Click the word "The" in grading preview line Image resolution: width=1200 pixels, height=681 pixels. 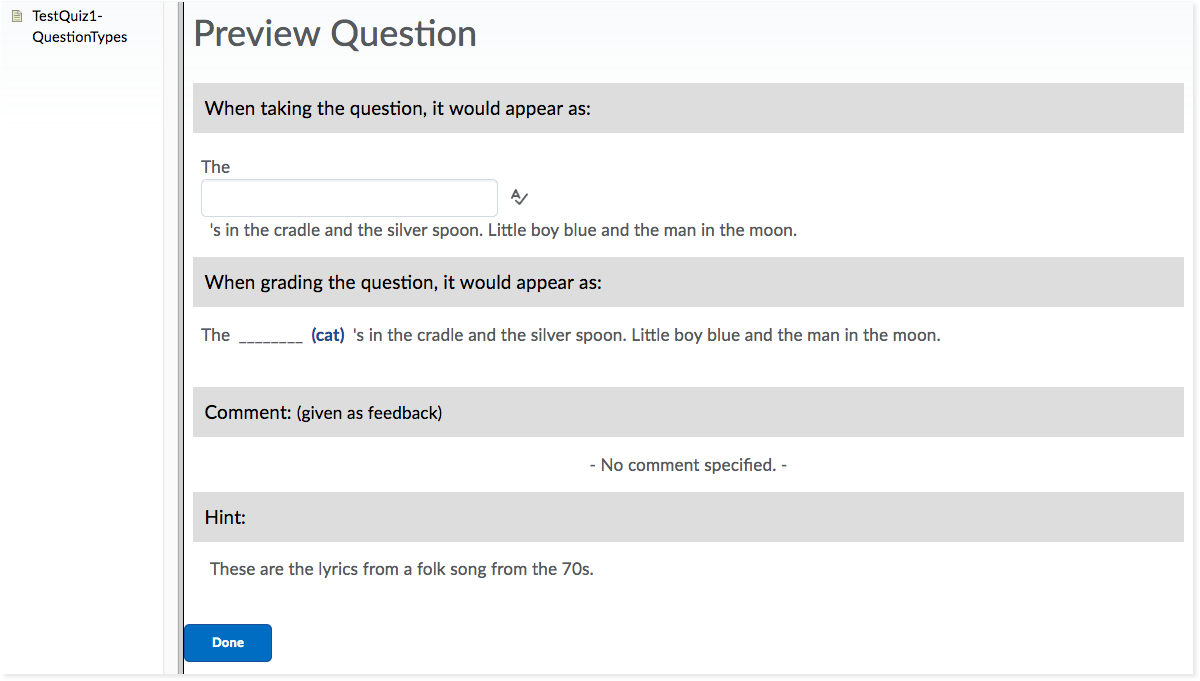pos(215,335)
